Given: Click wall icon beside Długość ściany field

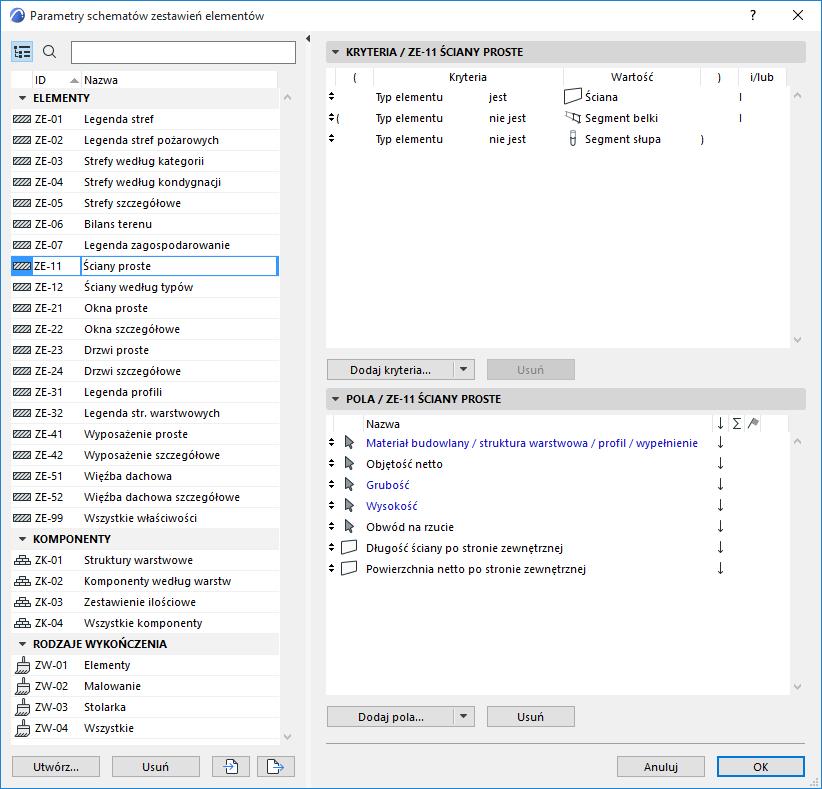Looking at the screenshot, I should [349, 547].
